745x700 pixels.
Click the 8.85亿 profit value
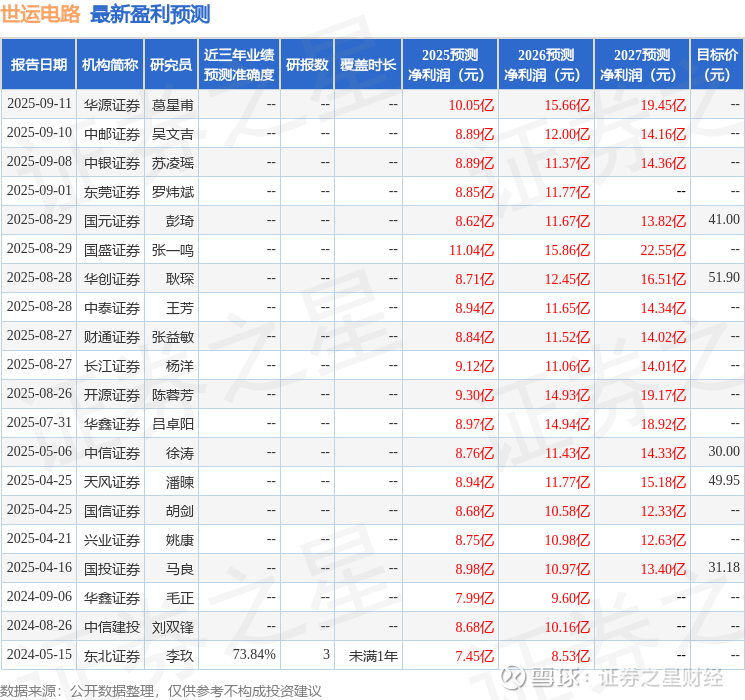click(475, 192)
